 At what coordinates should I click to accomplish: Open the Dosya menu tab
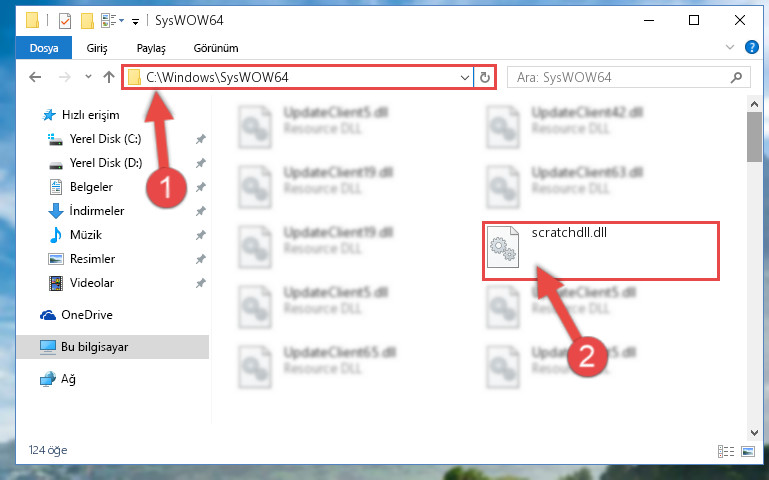click(44, 48)
